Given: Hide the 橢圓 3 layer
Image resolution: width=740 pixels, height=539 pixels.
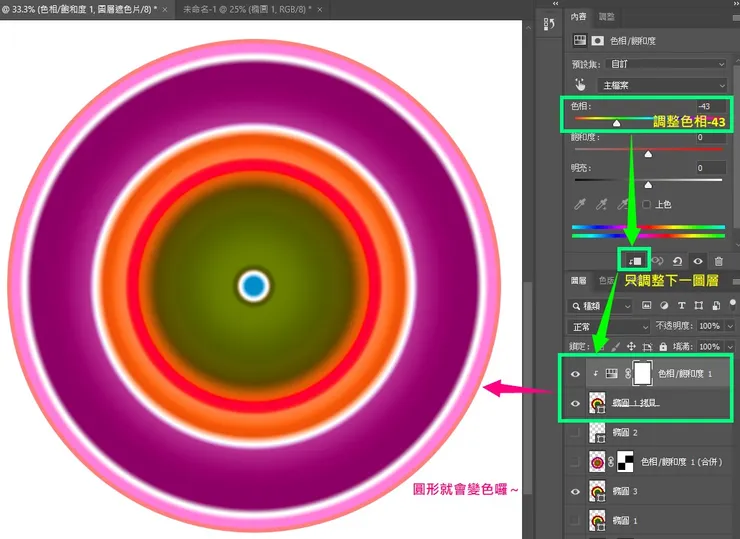Looking at the screenshot, I should click(x=574, y=492).
